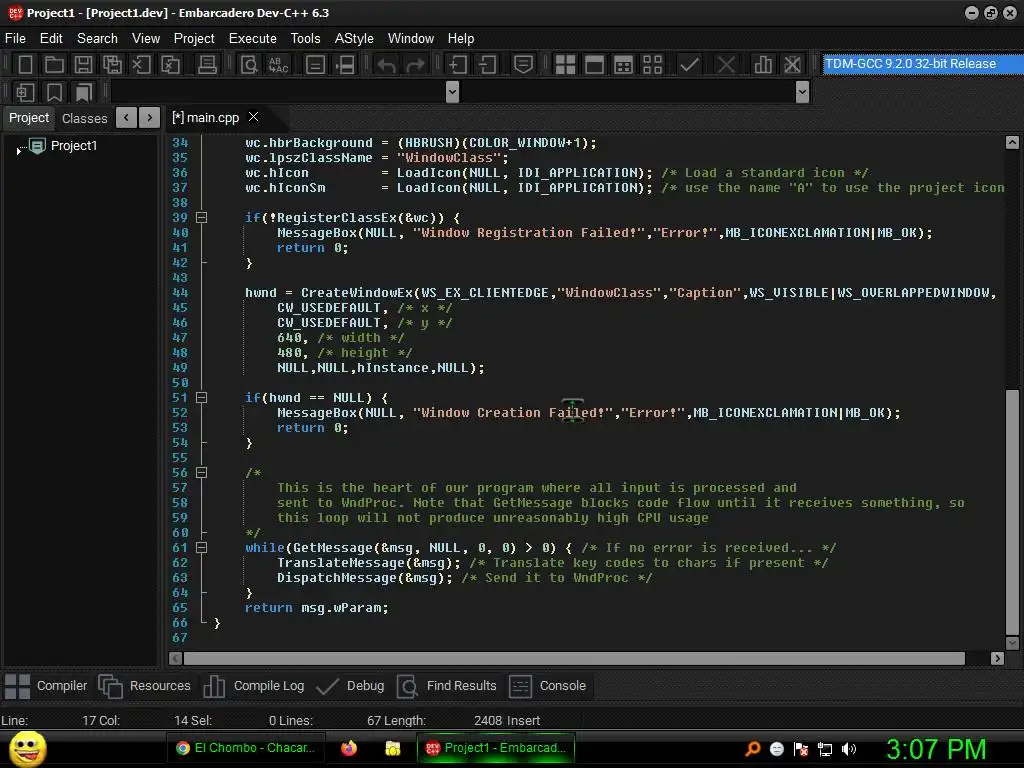Open the AStyle menu

(354, 39)
